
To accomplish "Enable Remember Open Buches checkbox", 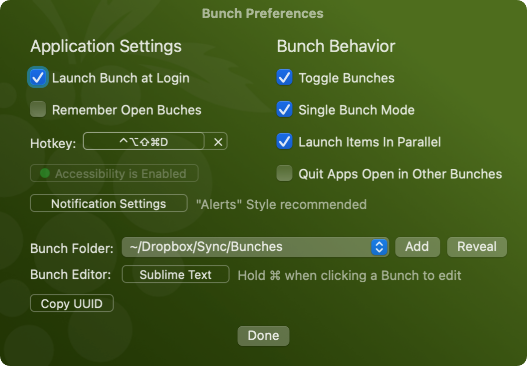I will [38, 110].
